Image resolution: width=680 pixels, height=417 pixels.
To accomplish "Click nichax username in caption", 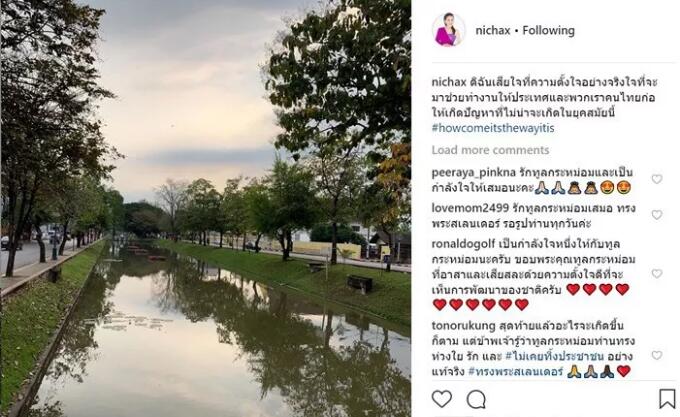I will (449, 82).
